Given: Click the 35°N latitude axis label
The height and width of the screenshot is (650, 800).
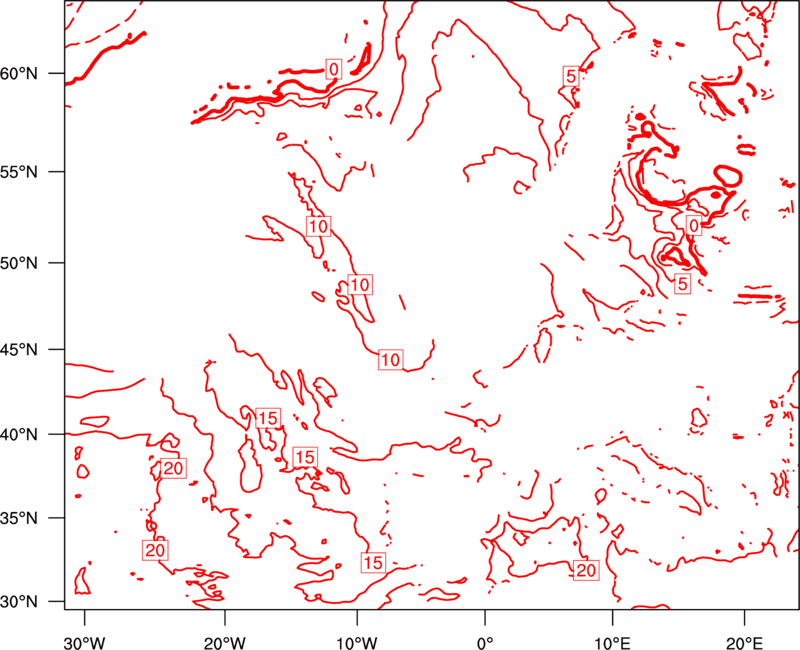Looking at the screenshot, I should pyautogui.click(x=19, y=518).
